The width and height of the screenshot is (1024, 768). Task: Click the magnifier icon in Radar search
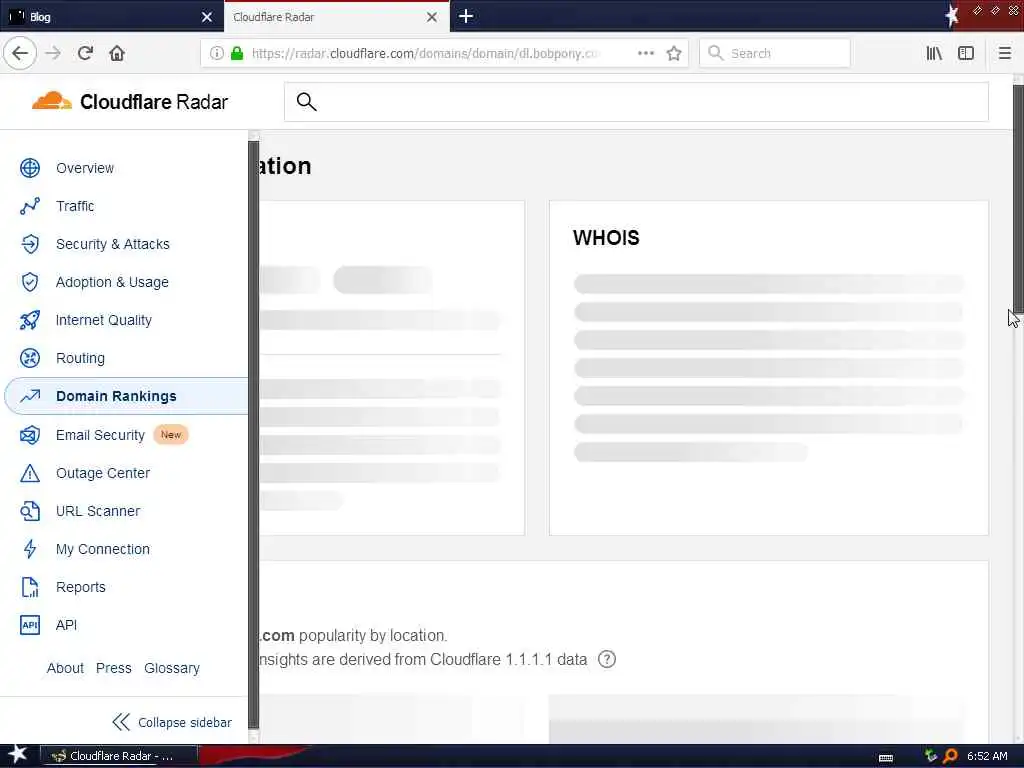[x=306, y=102]
